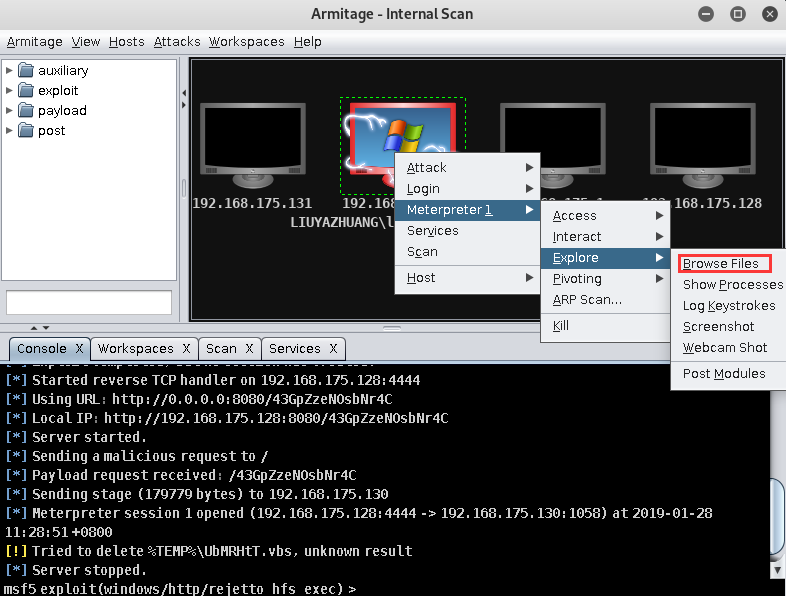Open the Hosts menu
Viewport: 786px width, 596px height.
click(126, 42)
